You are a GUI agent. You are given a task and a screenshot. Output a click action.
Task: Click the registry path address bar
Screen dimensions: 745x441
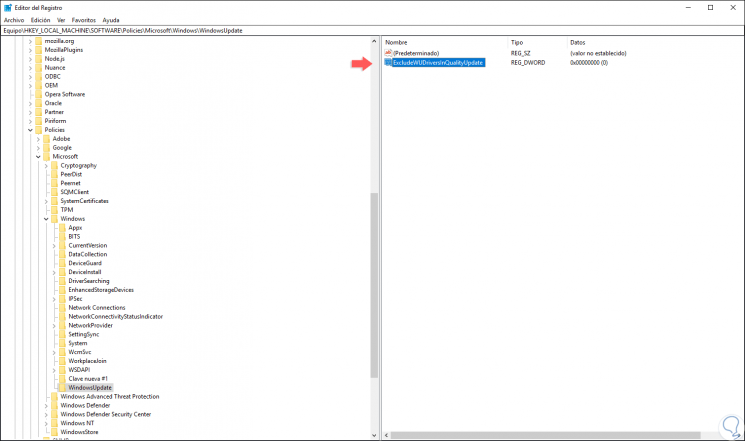372,30
